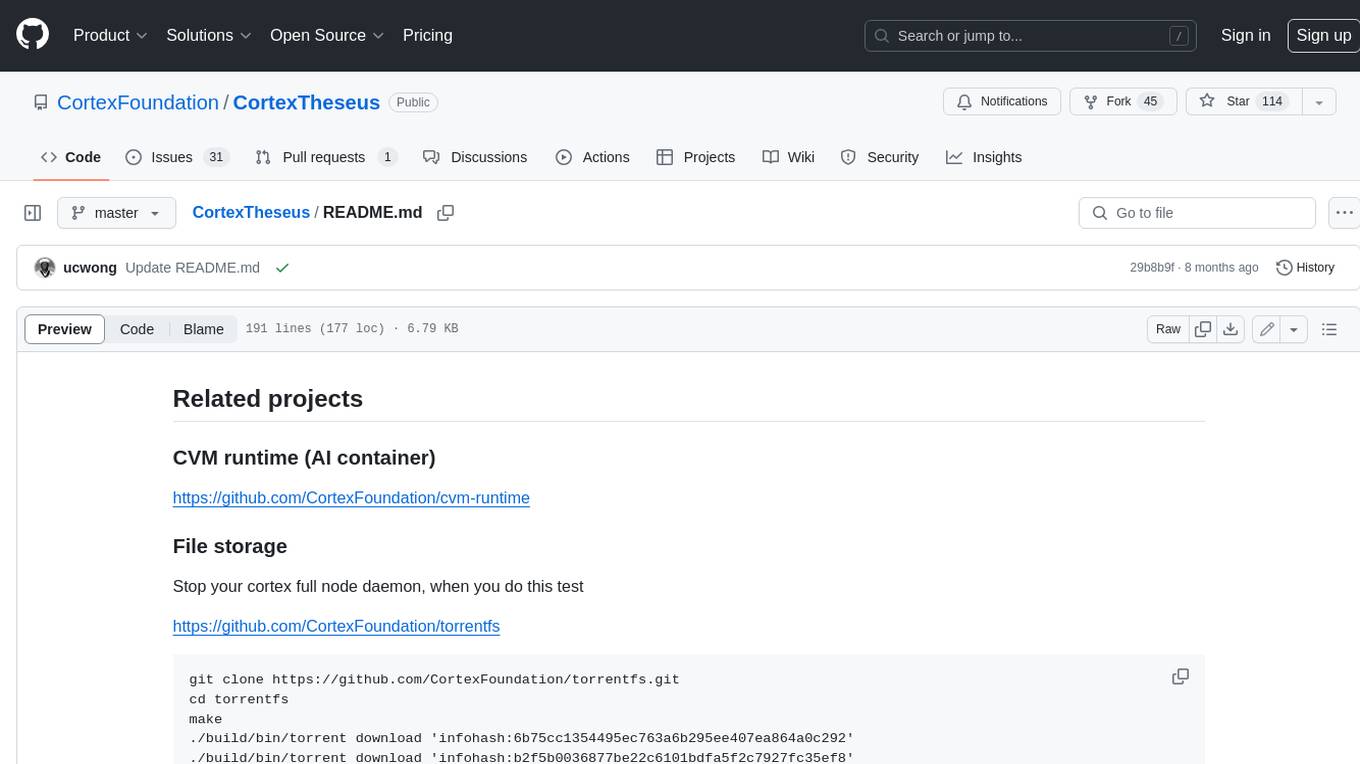This screenshot has height=764, width=1360.
Task: Open the Discussions tab
Action: pyautogui.click(x=475, y=157)
